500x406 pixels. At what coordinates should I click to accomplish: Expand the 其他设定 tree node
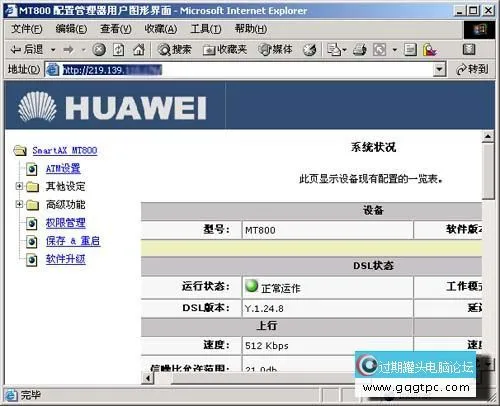[x=19, y=186]
